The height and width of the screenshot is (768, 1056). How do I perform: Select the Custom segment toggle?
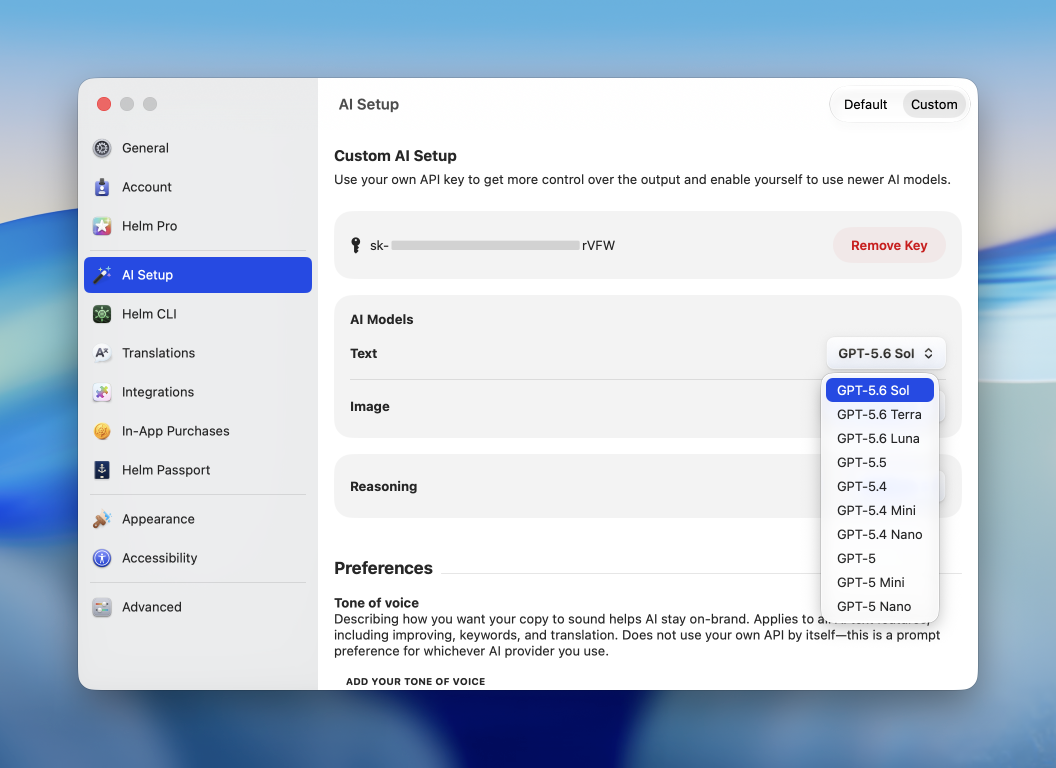pyautogui.click(x=934, y=104)
